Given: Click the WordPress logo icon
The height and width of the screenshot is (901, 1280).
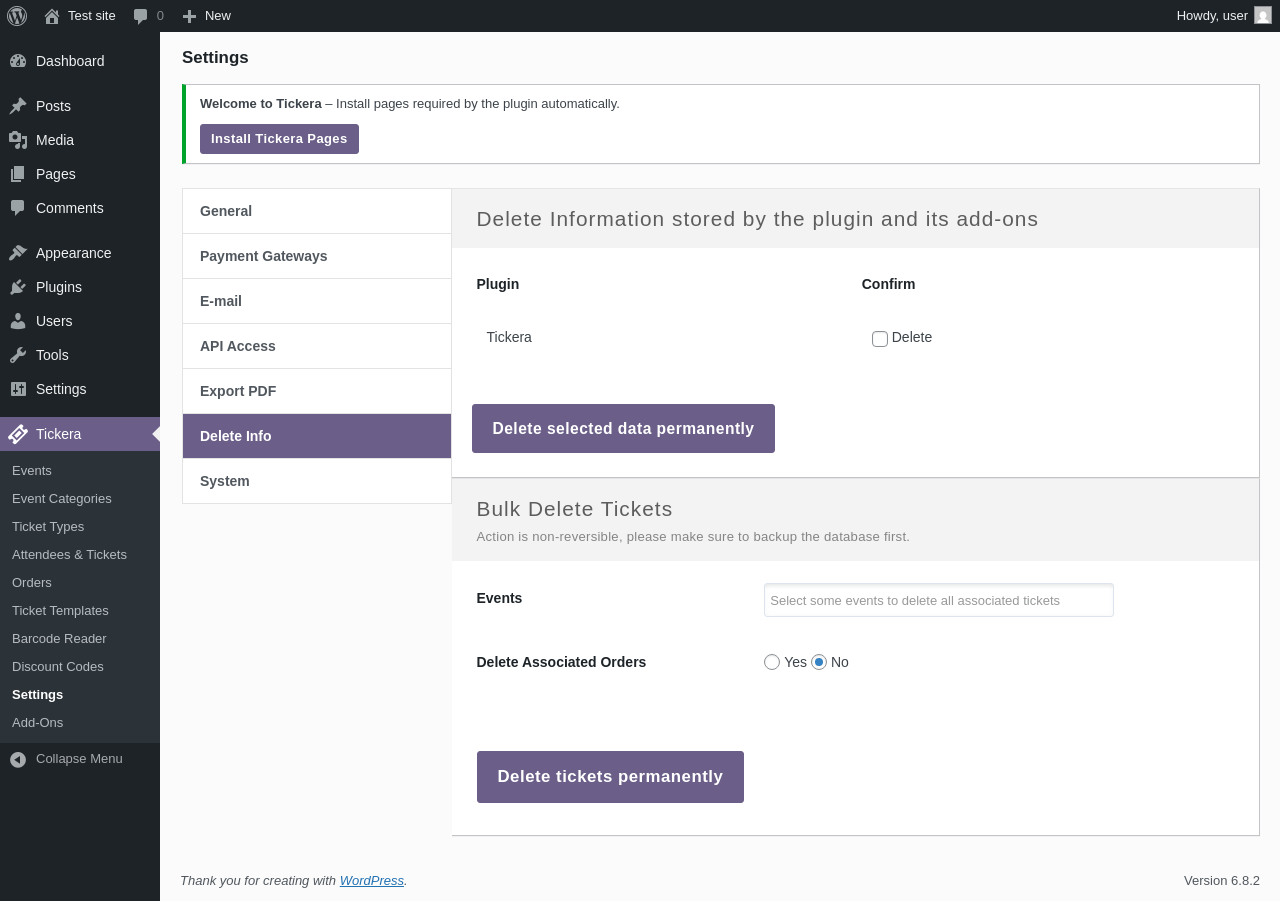Looking at the screenshot, I should tap(17, 16).
